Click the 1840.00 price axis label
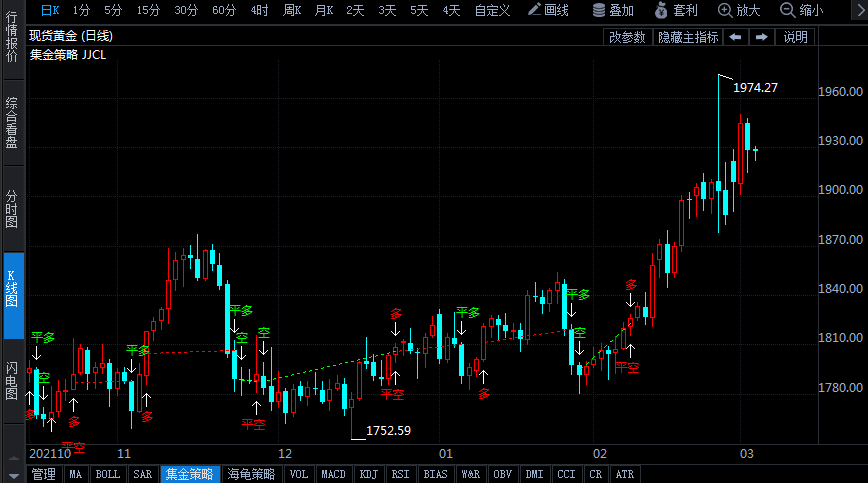This screenshot has height=483, width=868. pyautogui.click(x=840, y=288)
